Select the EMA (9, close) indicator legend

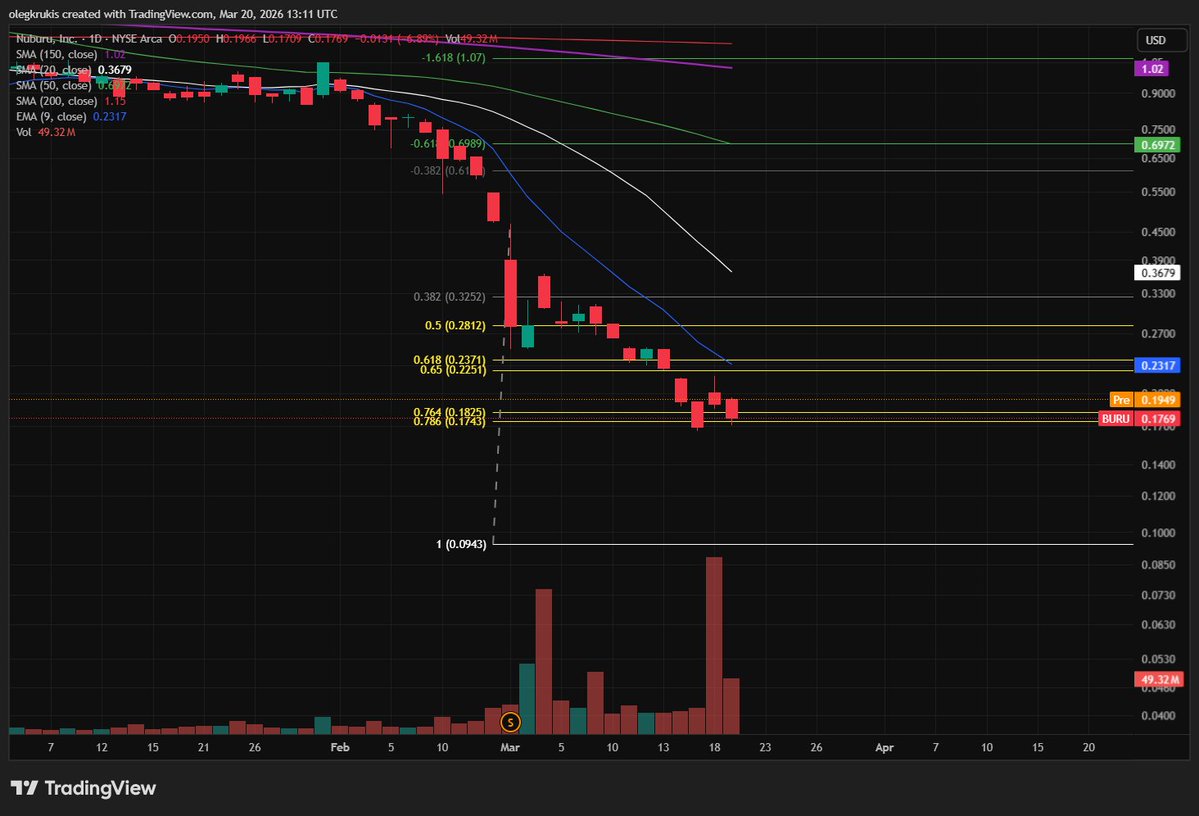(71, 116)
